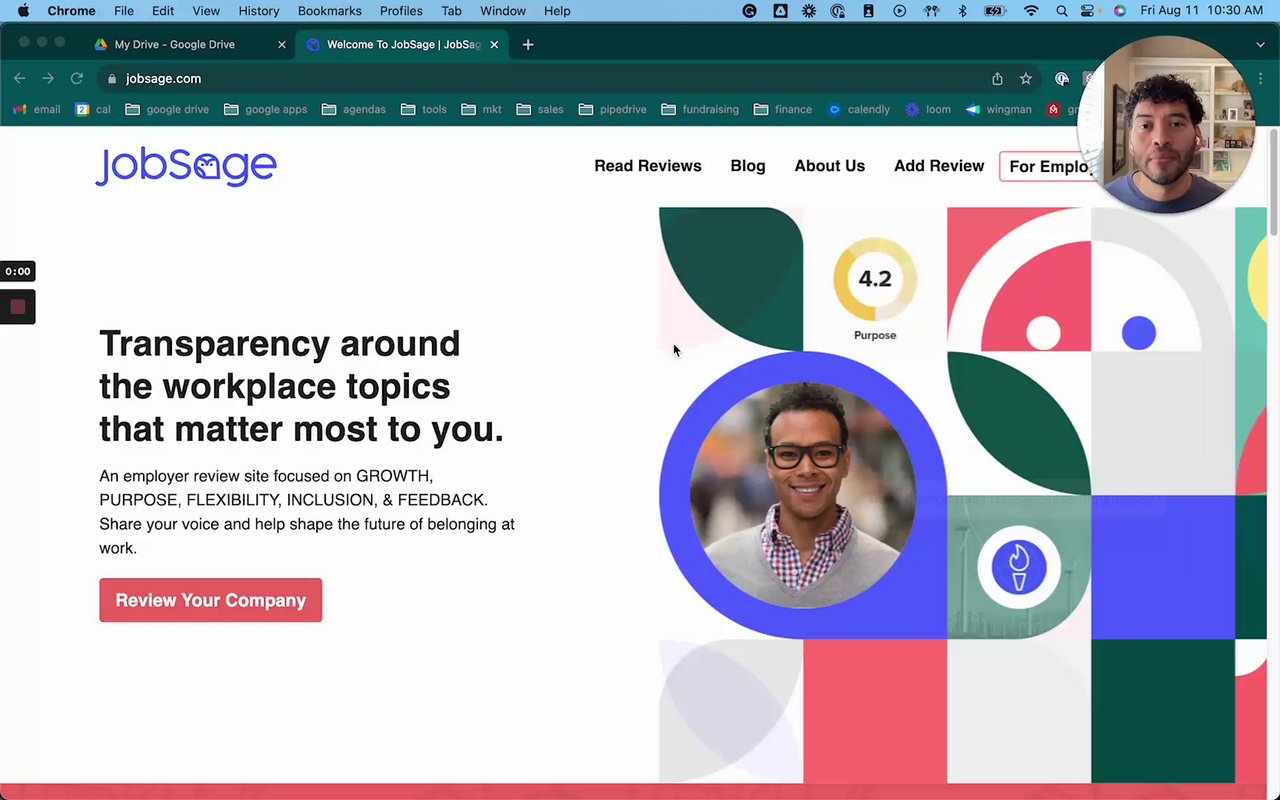Open the cal bookmark
This screenshot has width=1280, height=800.
(x=93, y=109)
